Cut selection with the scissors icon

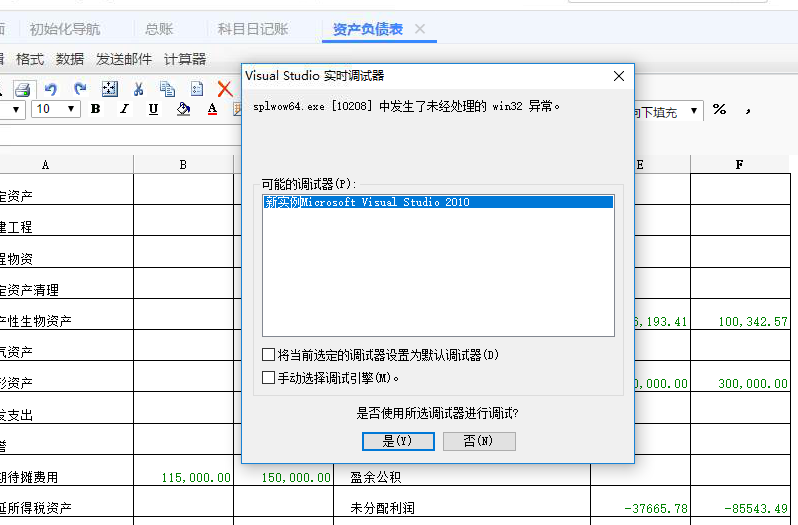(138, 90)
